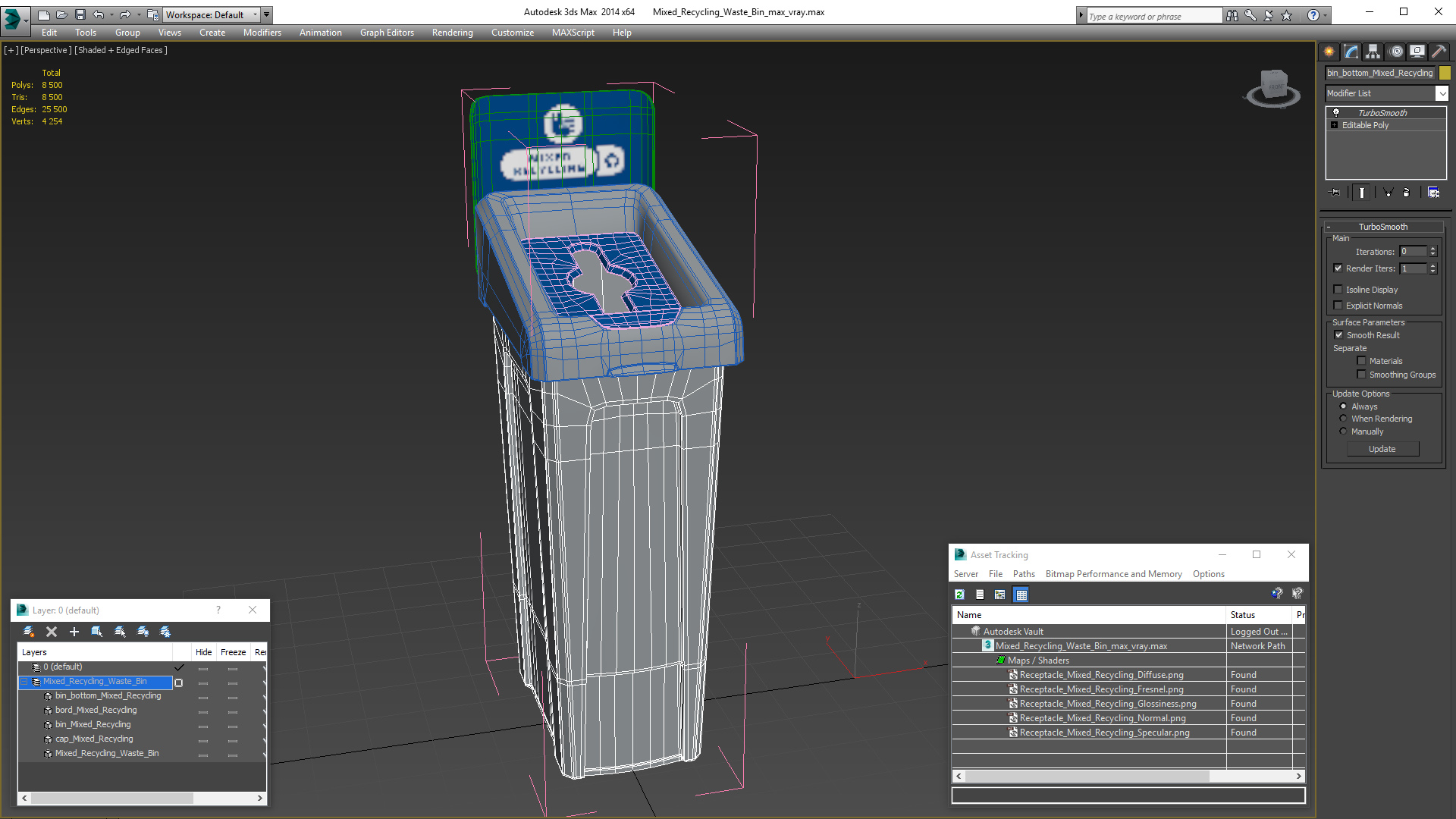This screenshot has height=819, width=1456.
Task: Open the Modifiers menu
Action: tap(262, 33)
